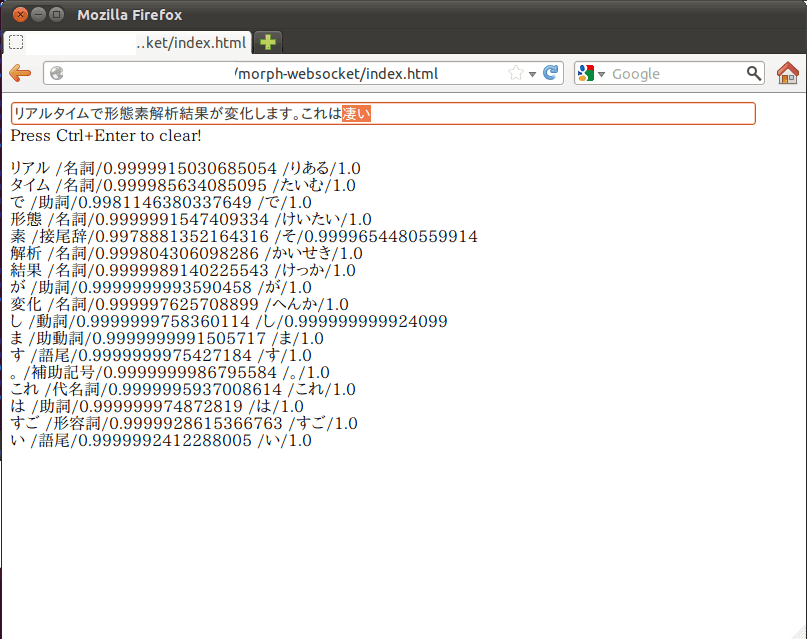Click into the Google search box
807x639 pixels.
click(x=675, y=74)
